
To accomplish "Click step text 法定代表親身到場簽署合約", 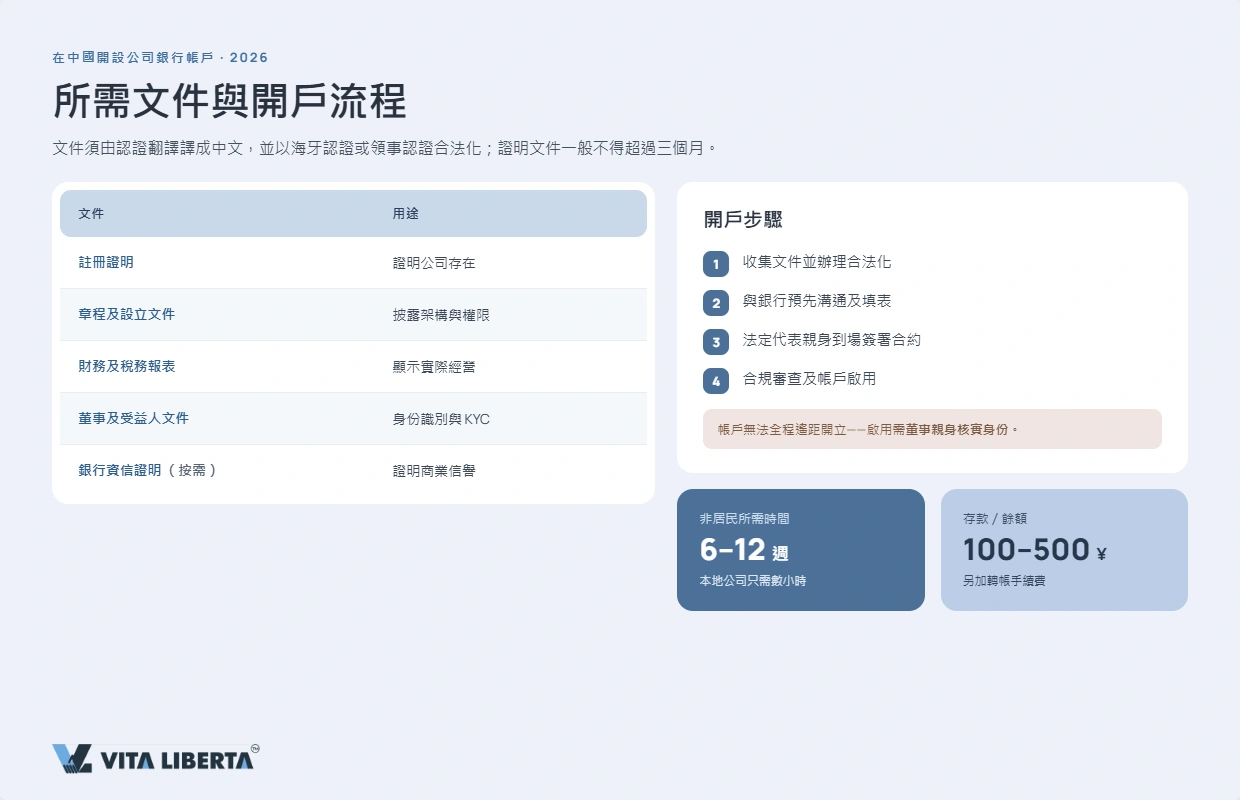I will click(x=832, y=340).
